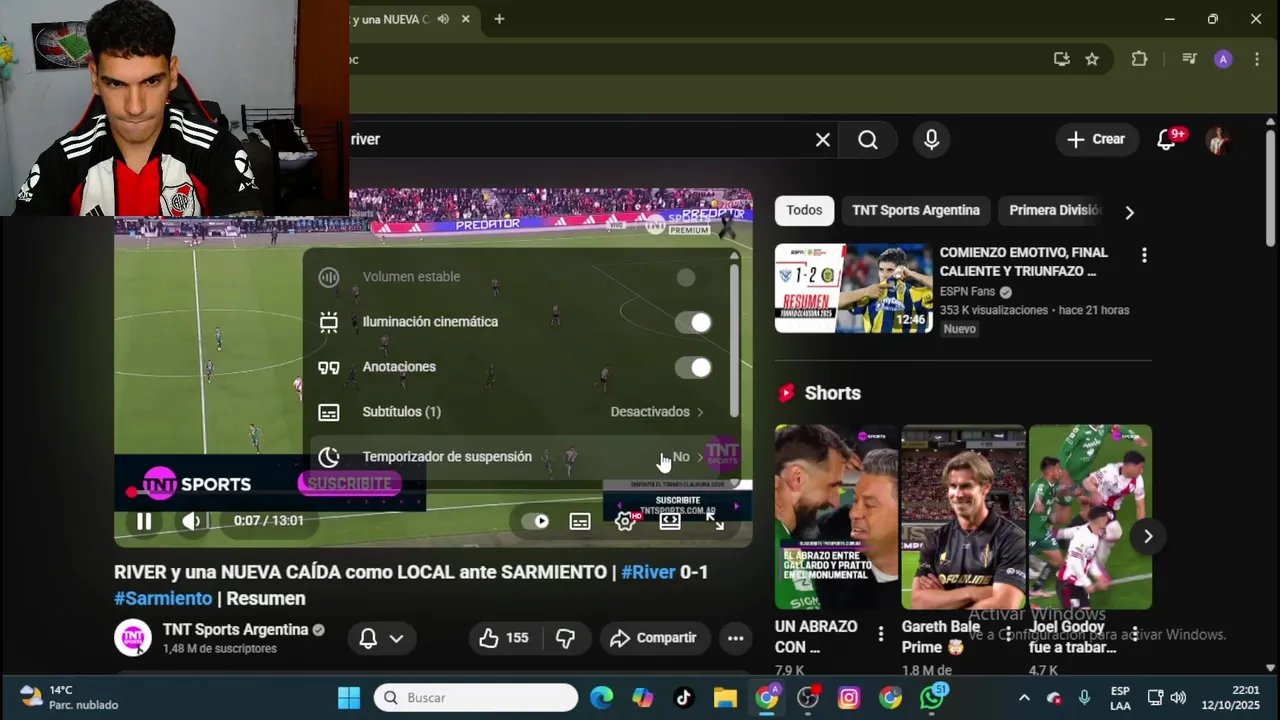Click the red video progress scrubber

coord(131,492)
